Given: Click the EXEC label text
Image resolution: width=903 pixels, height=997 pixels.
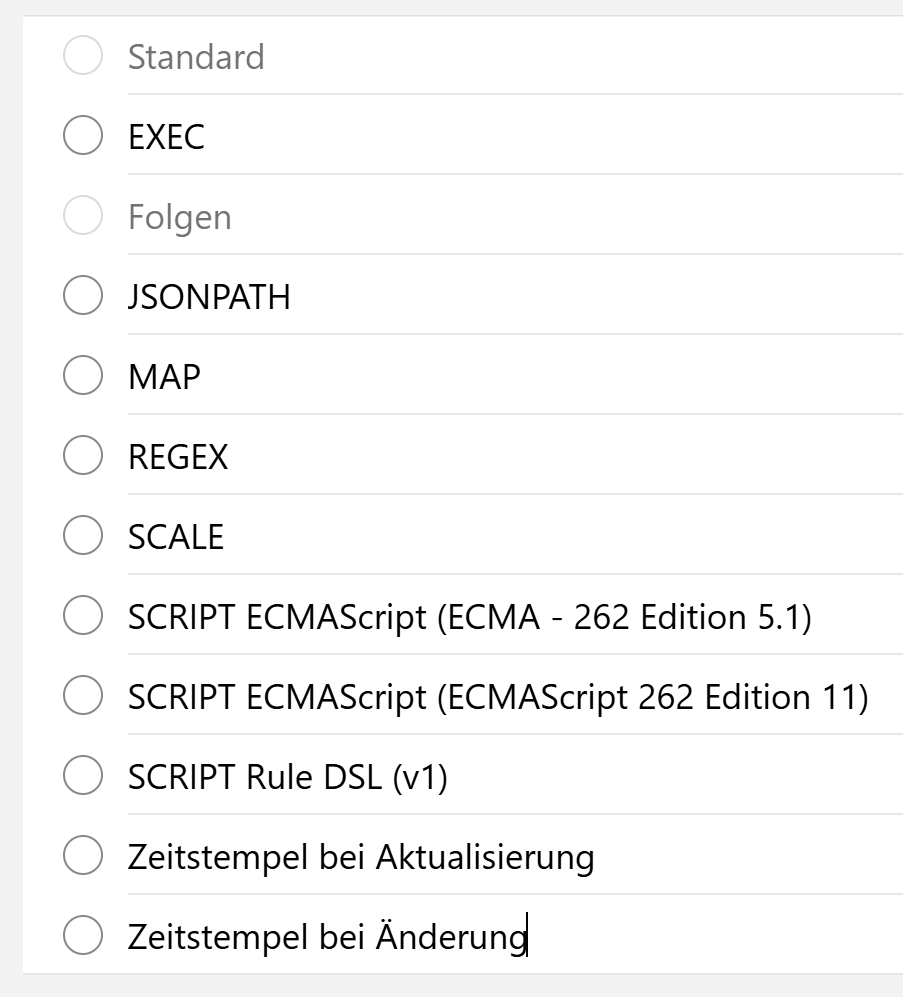Looking at the screenshot, I should [x=166, y=137].
